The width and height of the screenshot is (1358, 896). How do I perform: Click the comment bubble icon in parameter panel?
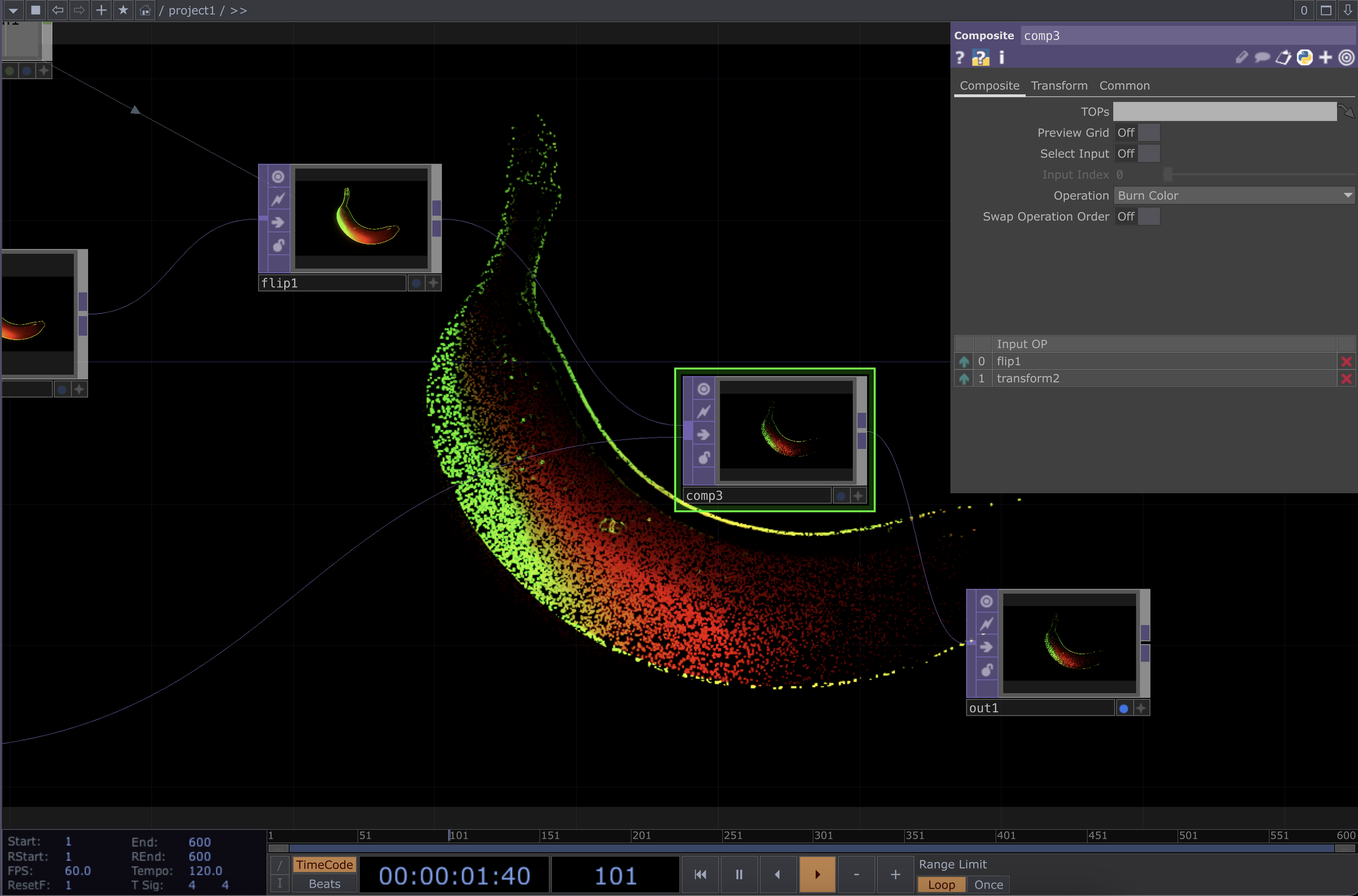[1262, 58]
